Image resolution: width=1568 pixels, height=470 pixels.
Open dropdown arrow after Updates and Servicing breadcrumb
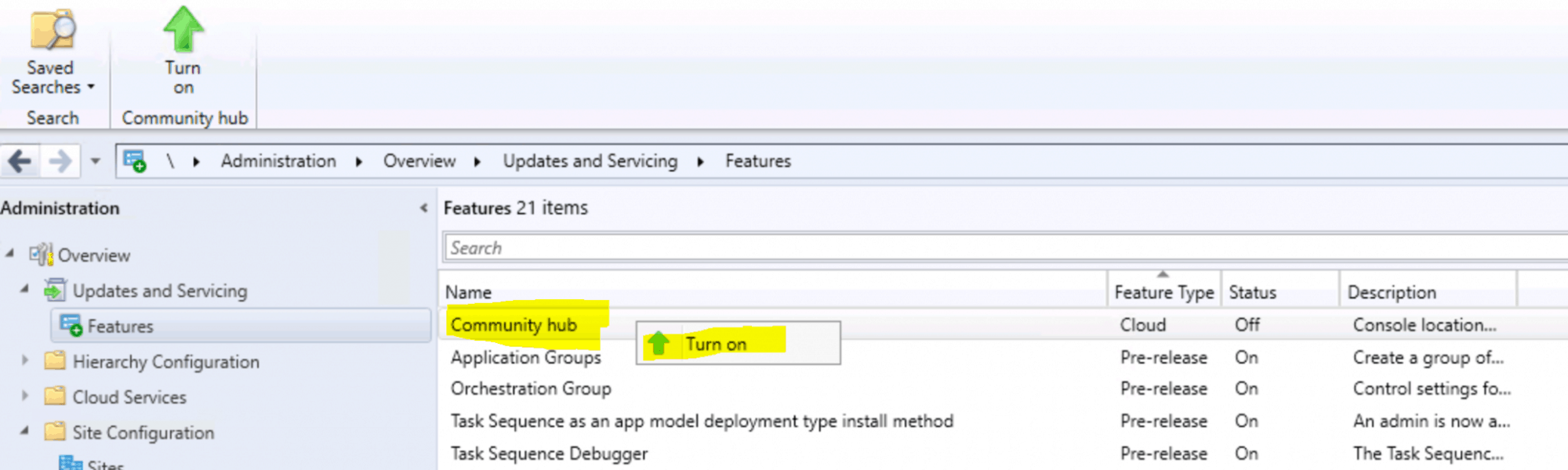[700, 161]
